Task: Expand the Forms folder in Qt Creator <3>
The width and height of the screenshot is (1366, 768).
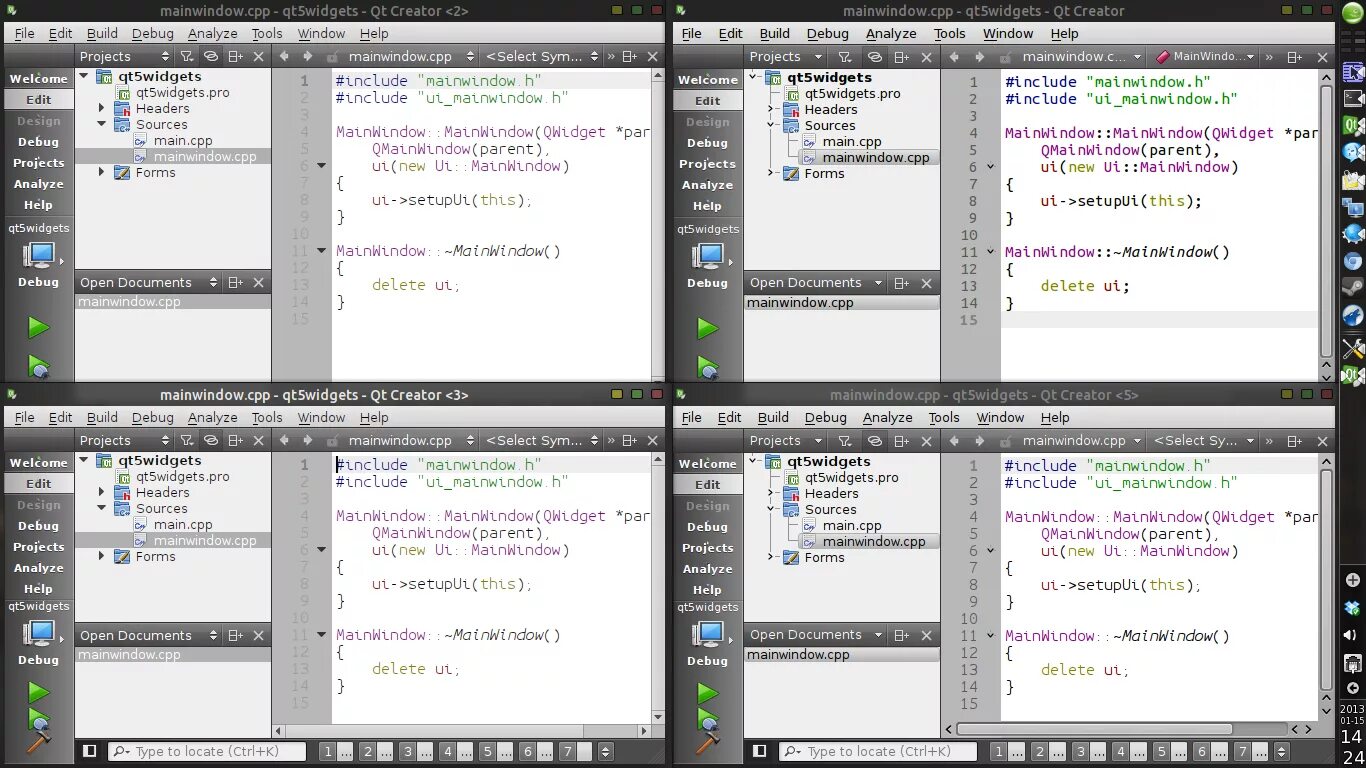Action: (102, 557)
